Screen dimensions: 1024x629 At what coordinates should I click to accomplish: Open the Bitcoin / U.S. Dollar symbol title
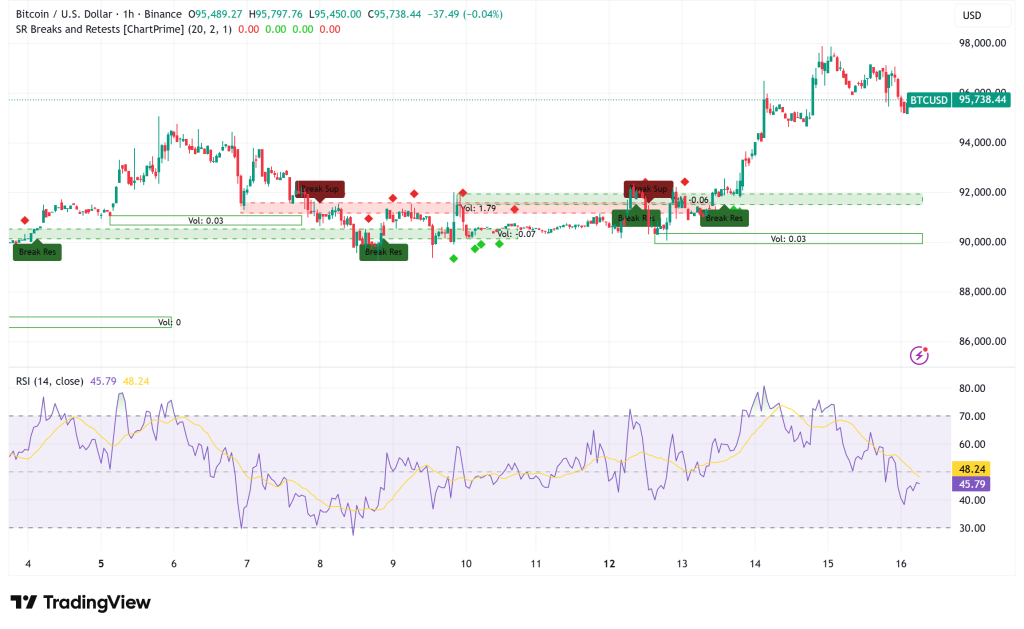point(63,15)
